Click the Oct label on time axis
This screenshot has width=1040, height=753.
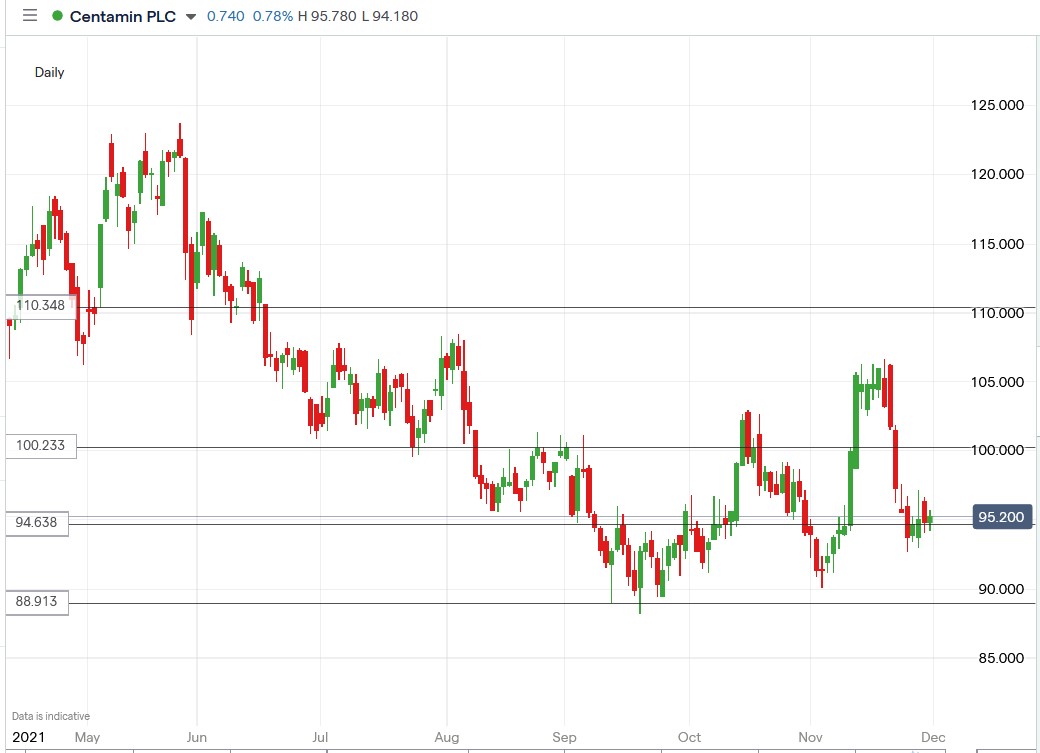(689, 737)
